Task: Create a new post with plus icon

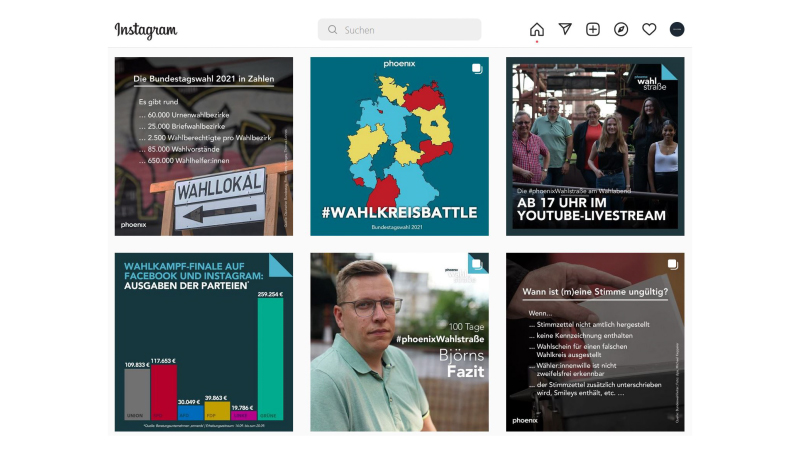Action: 593,29
